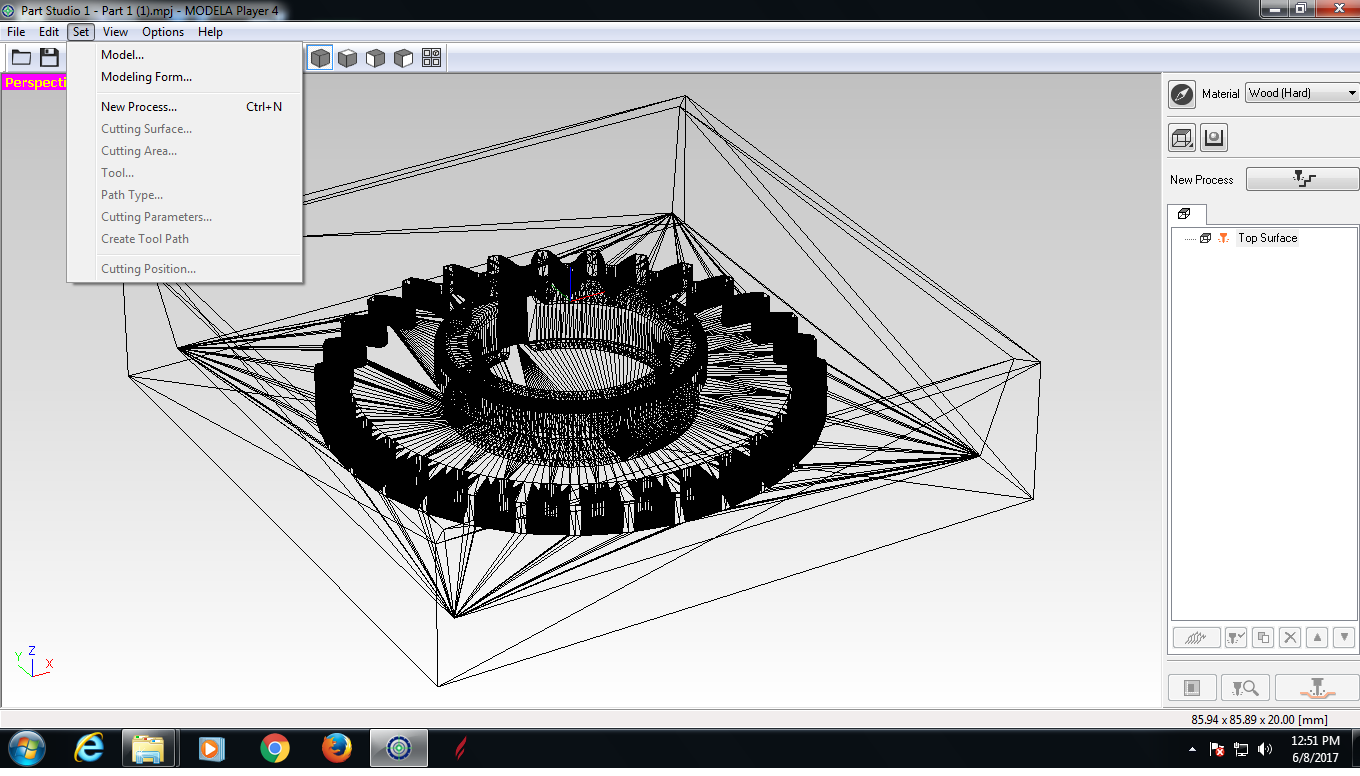Show hidden icons in the system tray
Screen dimensions: 1360x776
pyautogui.click(x=1192, y=749)
